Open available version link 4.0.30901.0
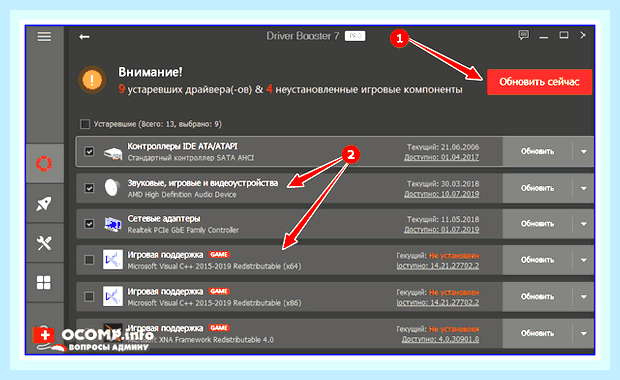620x380 pixels. 440,339
